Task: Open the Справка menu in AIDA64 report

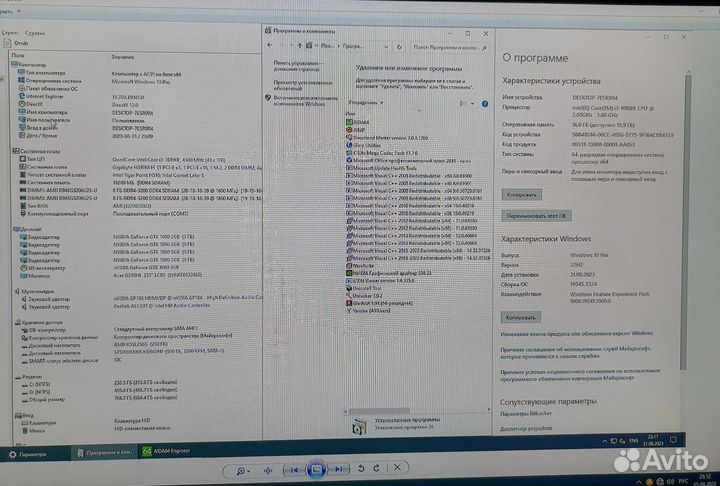Action: (35, 33)
